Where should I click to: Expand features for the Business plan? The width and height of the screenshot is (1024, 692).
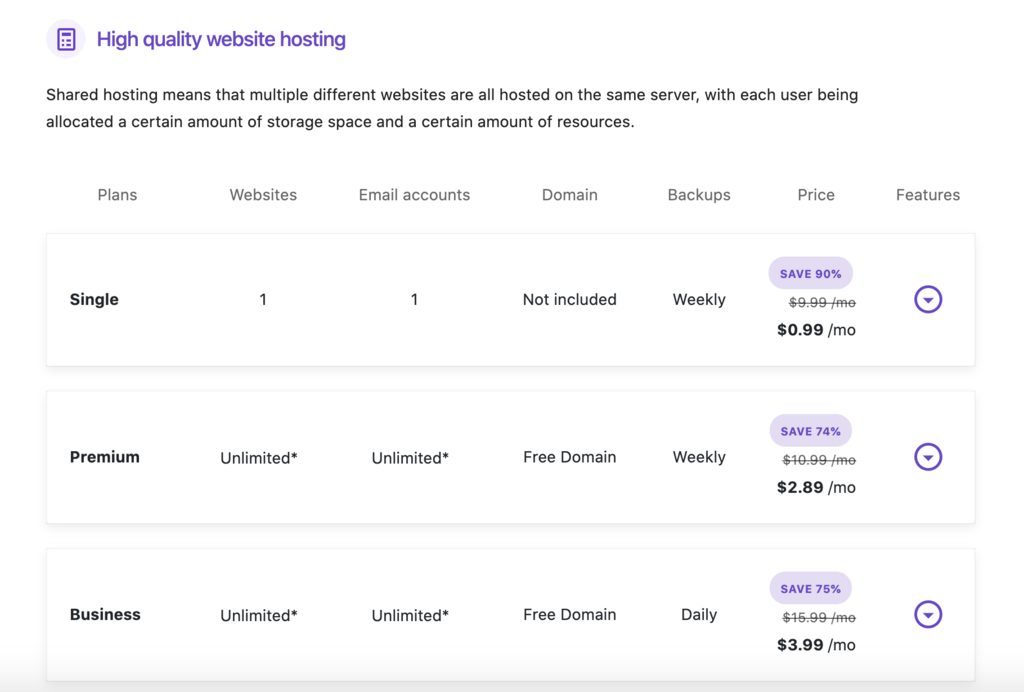click(x=928, y=615)
